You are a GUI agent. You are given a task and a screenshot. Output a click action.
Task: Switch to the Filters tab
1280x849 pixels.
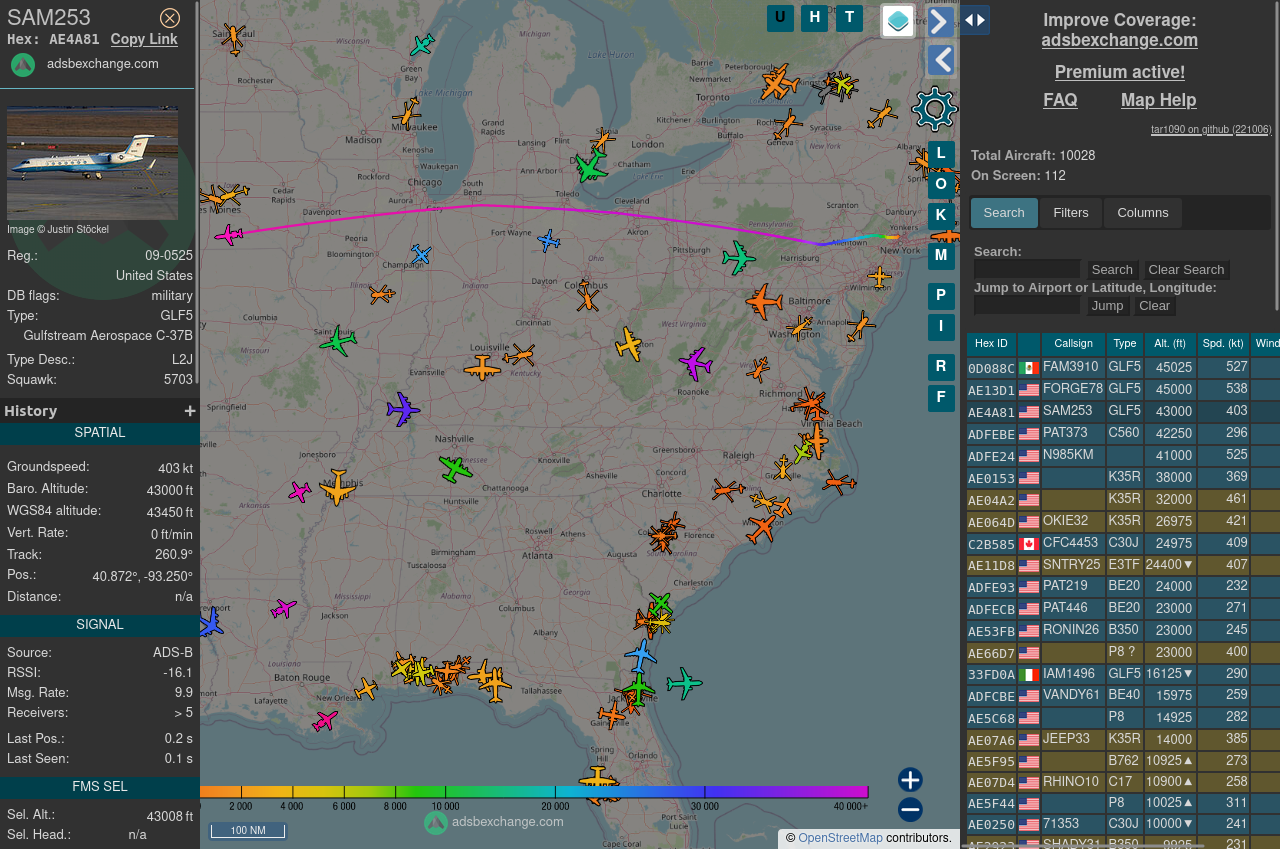pyautogui.click(x=1071, y=213)
